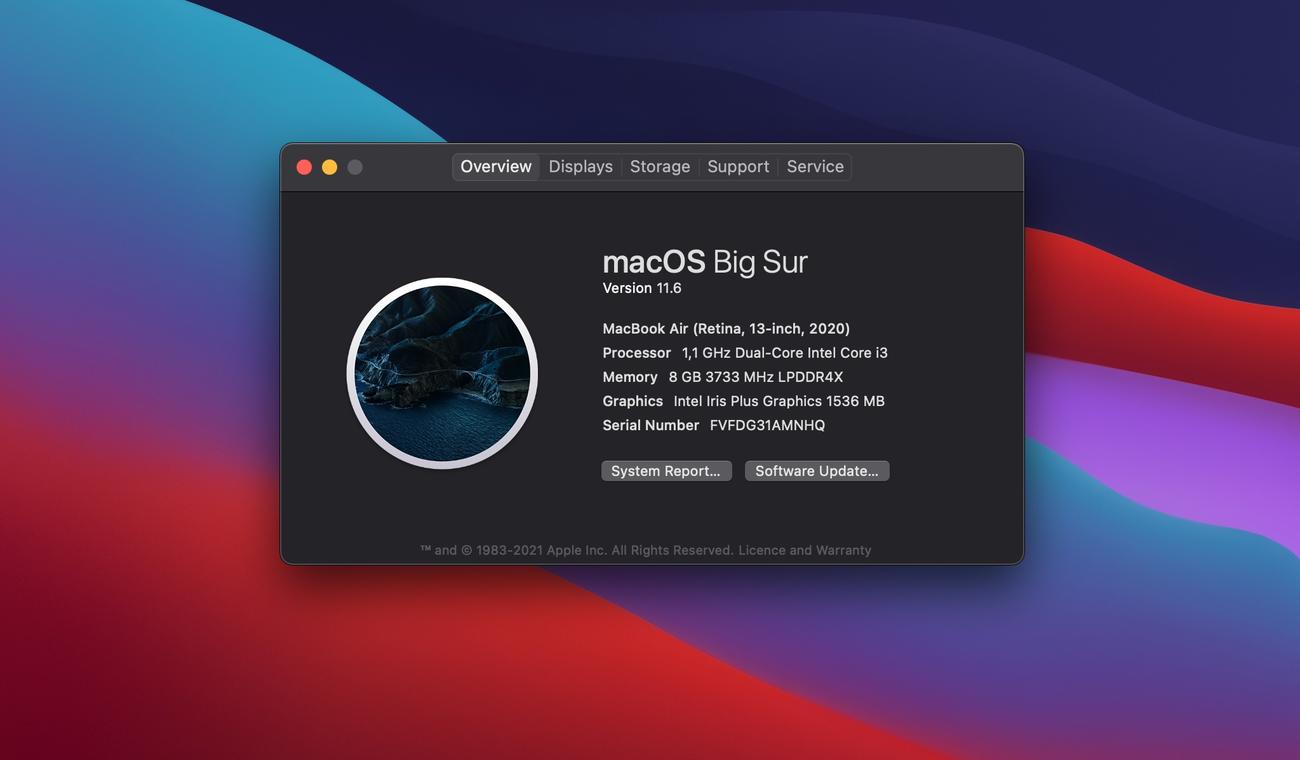Open the Displays tab

(581, 167)
